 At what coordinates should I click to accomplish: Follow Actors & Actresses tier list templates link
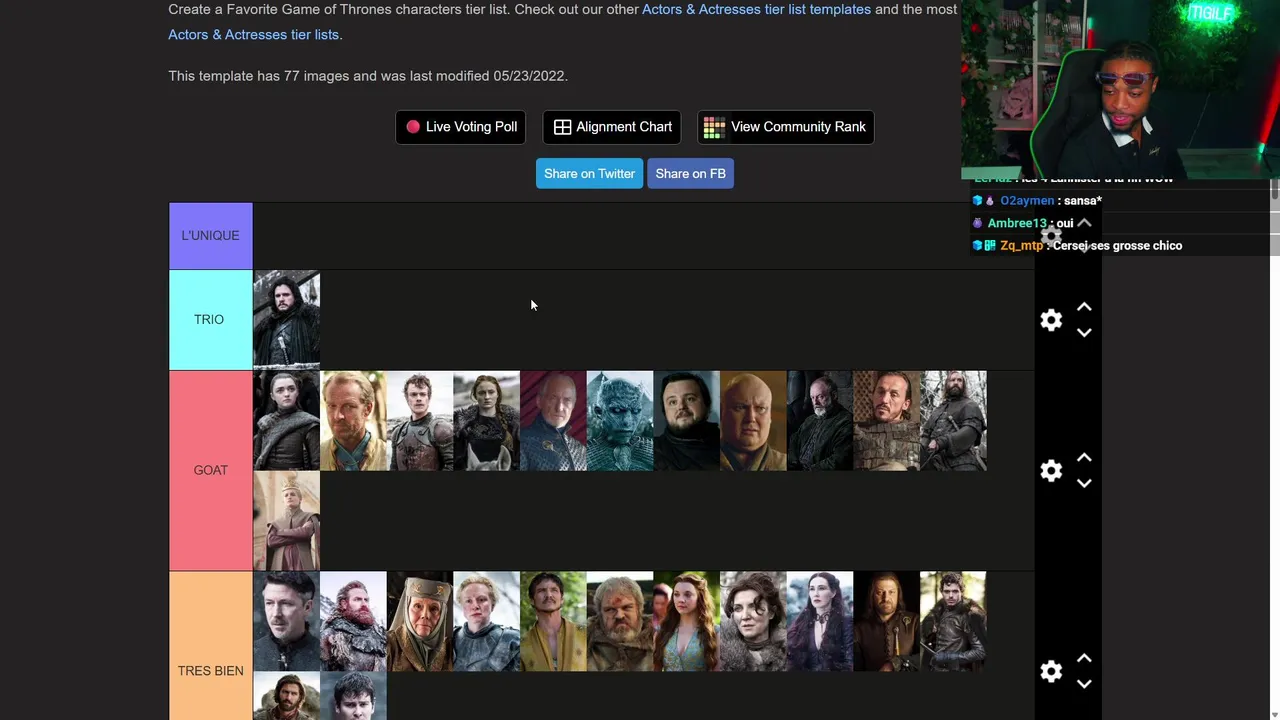click(x=756, y=9)
